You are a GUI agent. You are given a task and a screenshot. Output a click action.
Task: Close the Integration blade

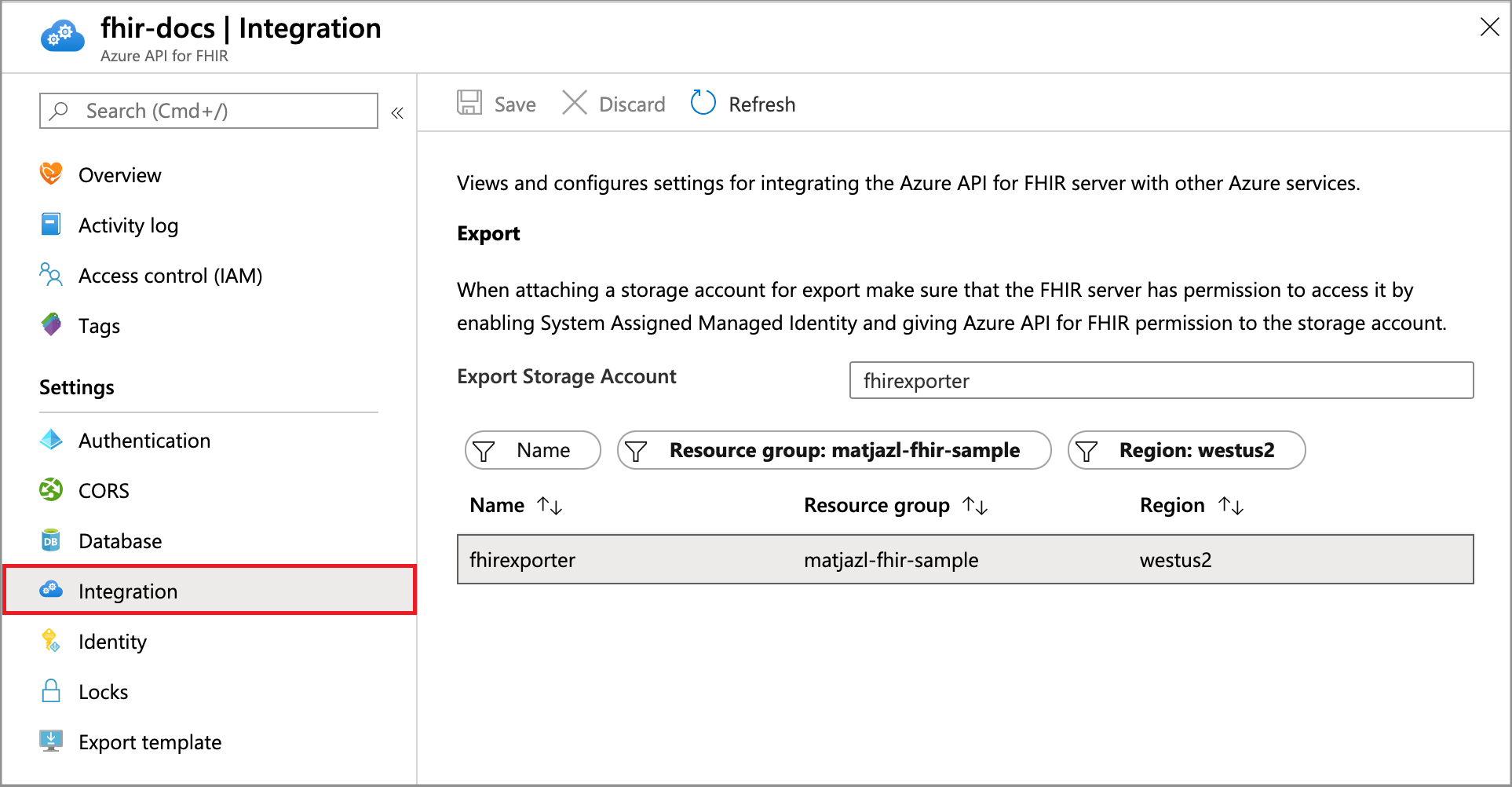pos(1489,27)
